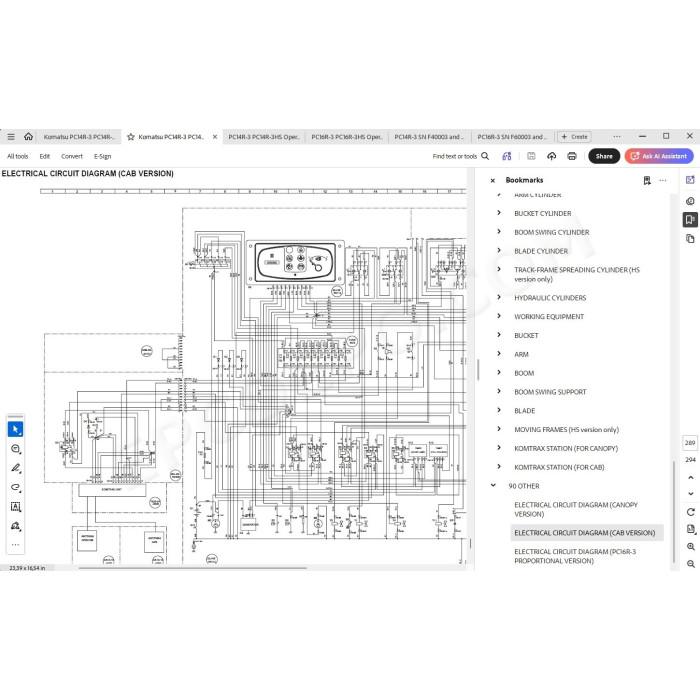The height and width of the screenshot is (700, 700).
Task: Click the Save disk icon
Action: [x=531, y=156]
